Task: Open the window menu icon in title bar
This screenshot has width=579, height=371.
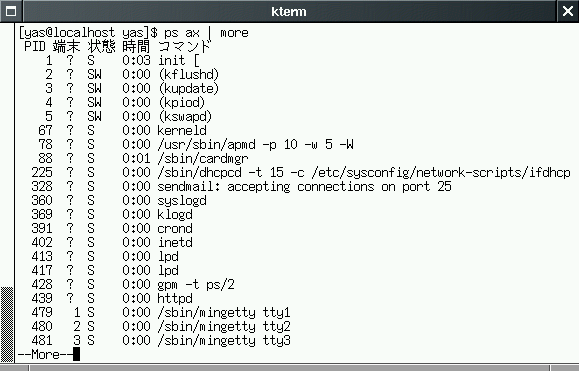Action: (x=11, y=11)
